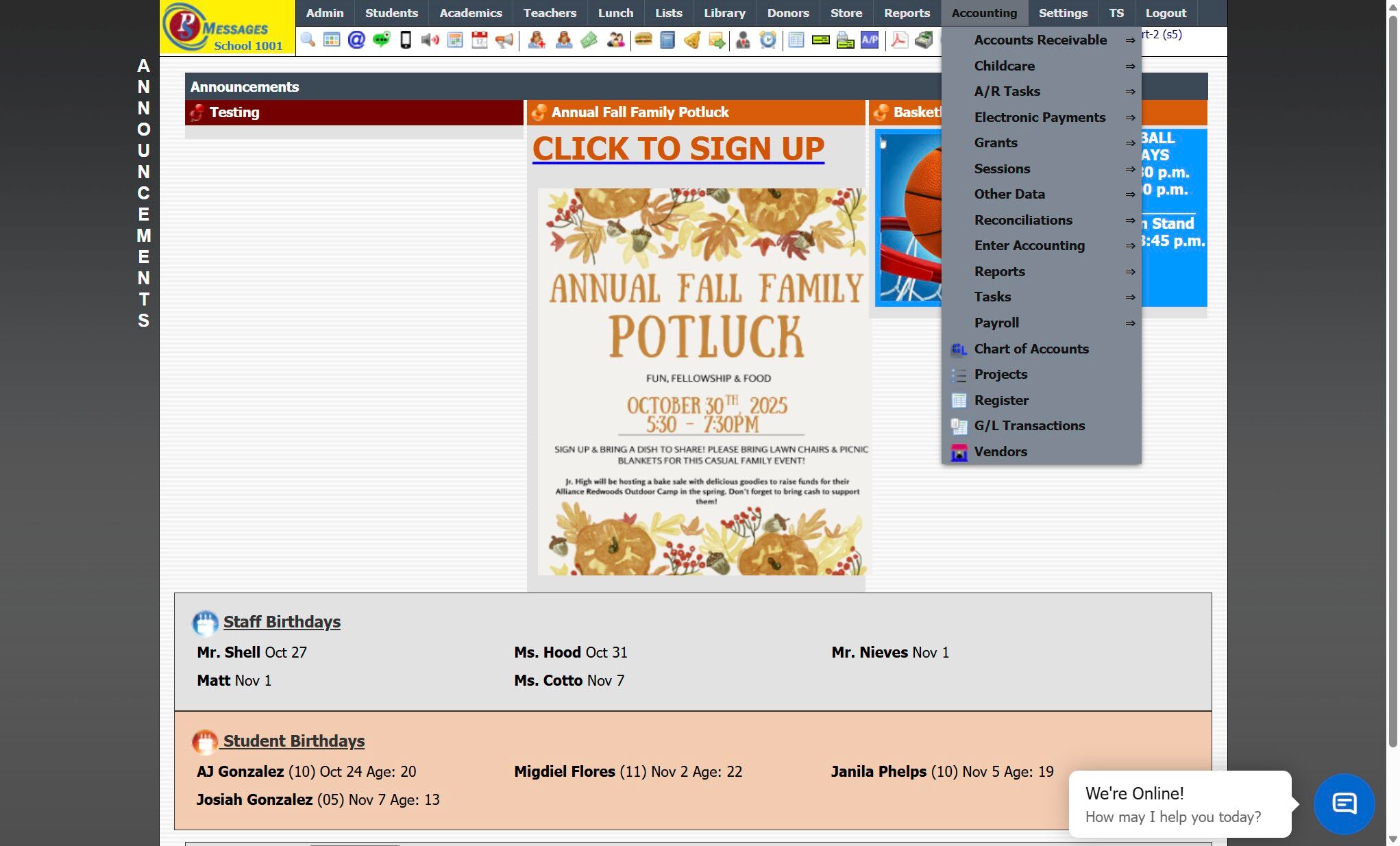This screenshot has height=846, width=1400.
Task: Click the mobile phone toolbar icon
Action: (x=406, y=40)
